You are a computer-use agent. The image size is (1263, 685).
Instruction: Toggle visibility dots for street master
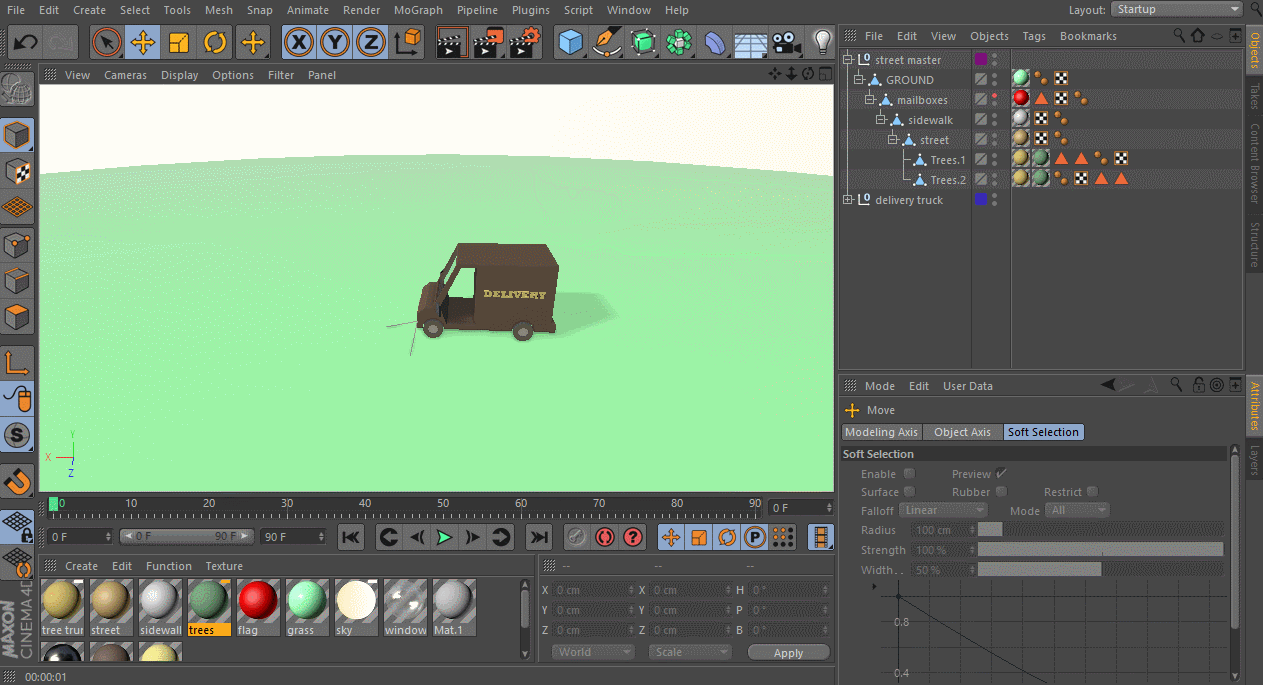pyautogui.click(x=994, y=60)
